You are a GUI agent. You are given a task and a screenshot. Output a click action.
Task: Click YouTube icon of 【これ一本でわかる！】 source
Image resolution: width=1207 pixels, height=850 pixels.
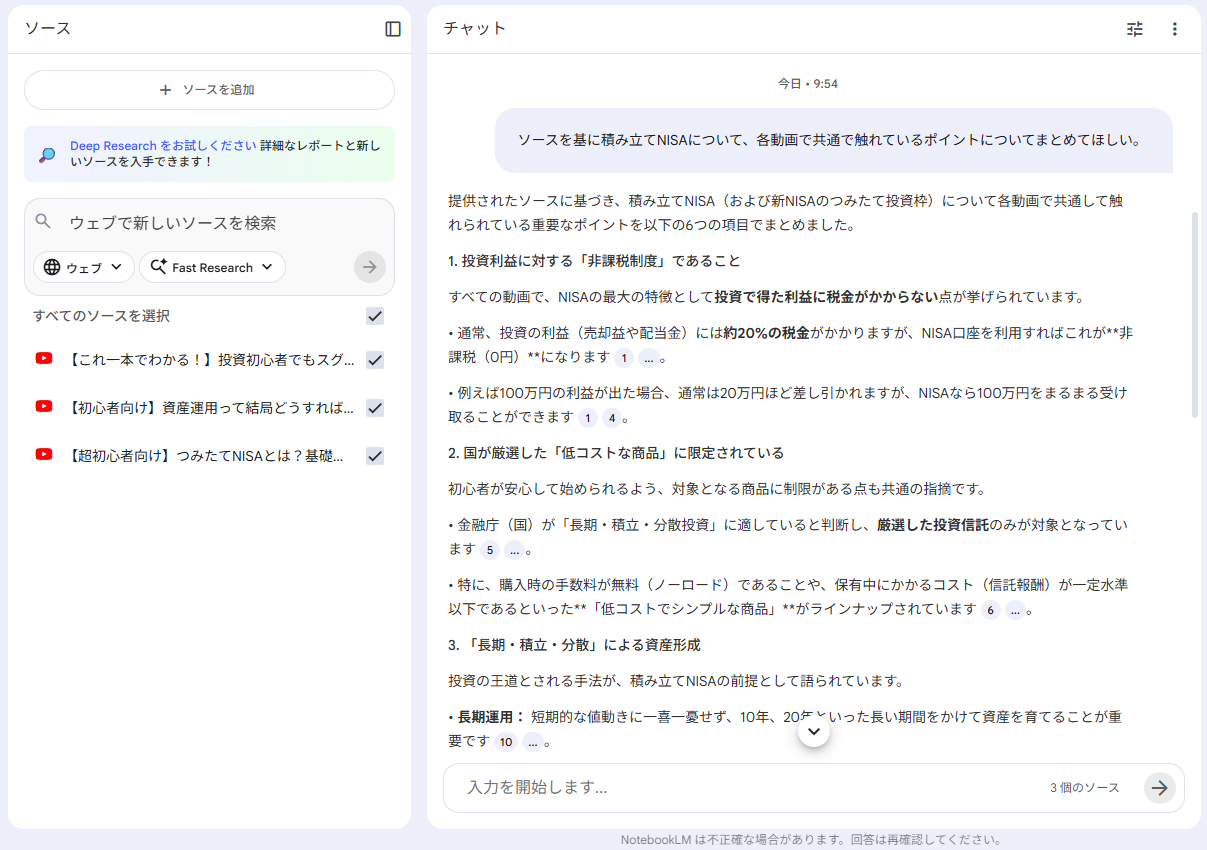coord(44,359)
